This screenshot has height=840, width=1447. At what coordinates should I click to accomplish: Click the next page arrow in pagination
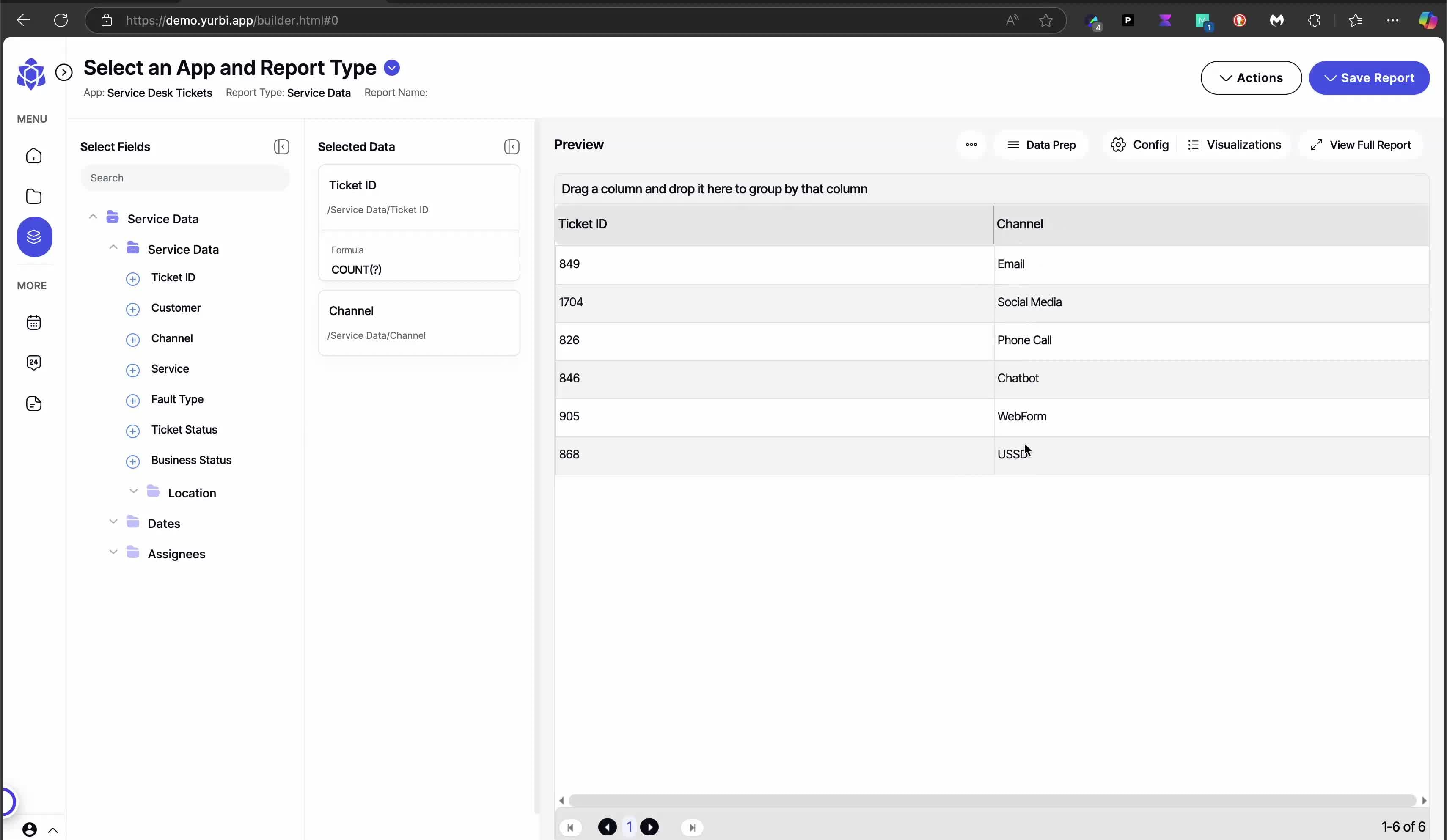point(649,827)
